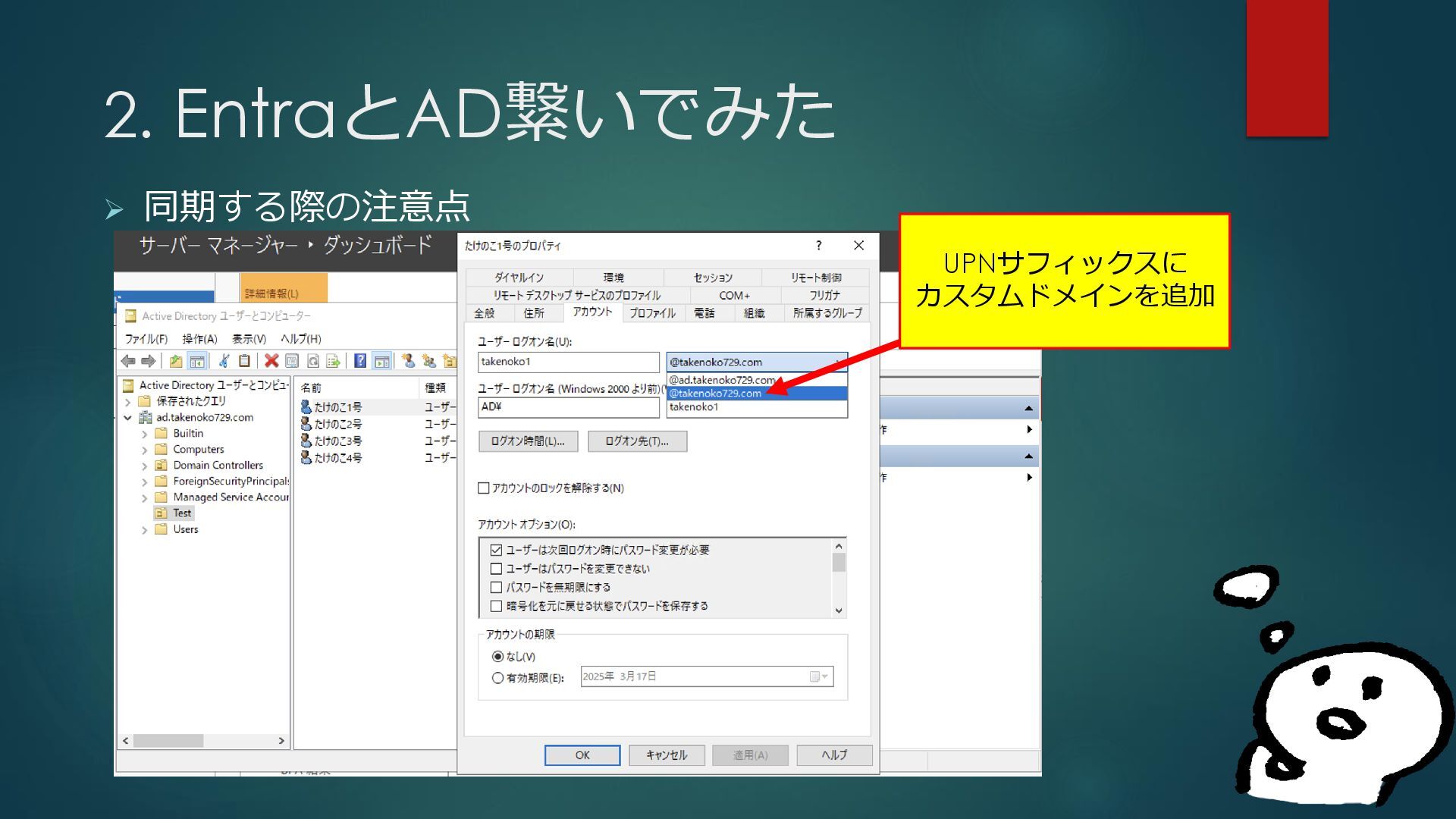Screen dimensions: 1456x819
Task: Click the tree pane horizontal scrollbar thumb
Action: (168, 741)
